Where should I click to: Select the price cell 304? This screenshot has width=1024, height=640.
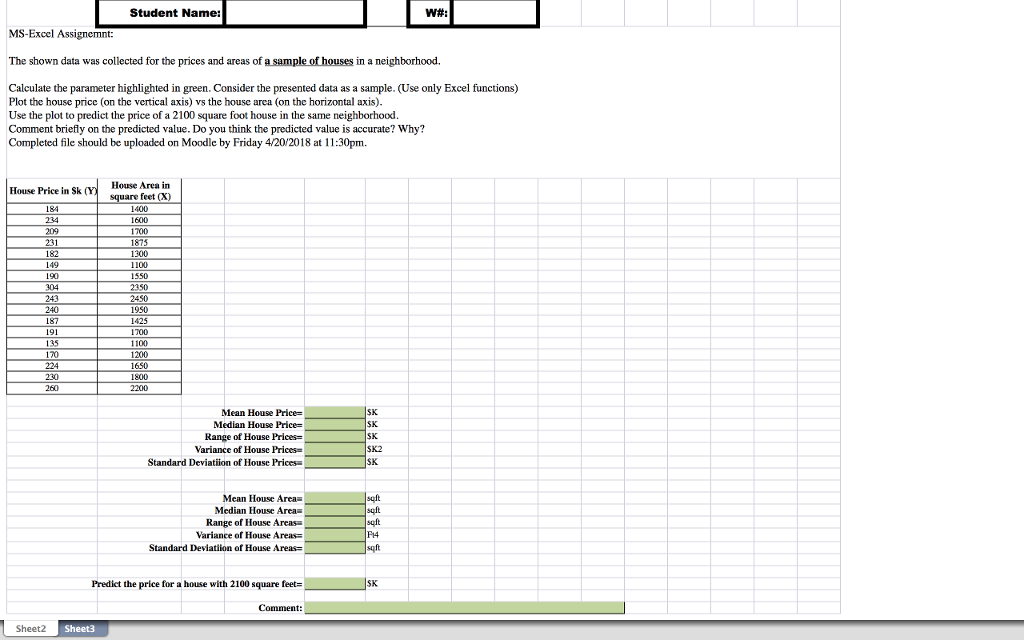point(52,287)
